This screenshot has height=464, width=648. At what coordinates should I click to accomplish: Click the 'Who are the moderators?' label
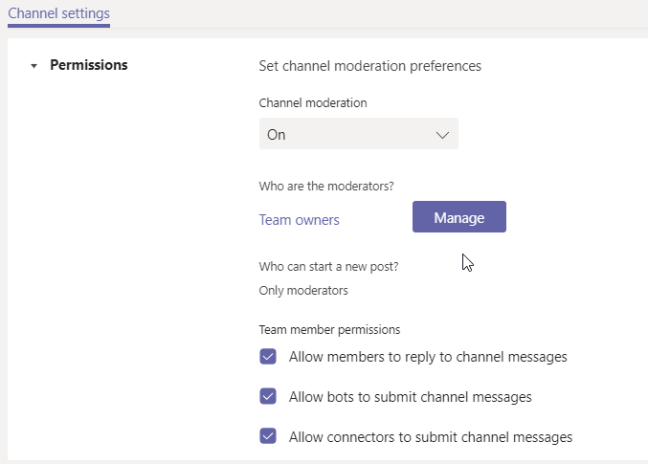click(326, 186)
